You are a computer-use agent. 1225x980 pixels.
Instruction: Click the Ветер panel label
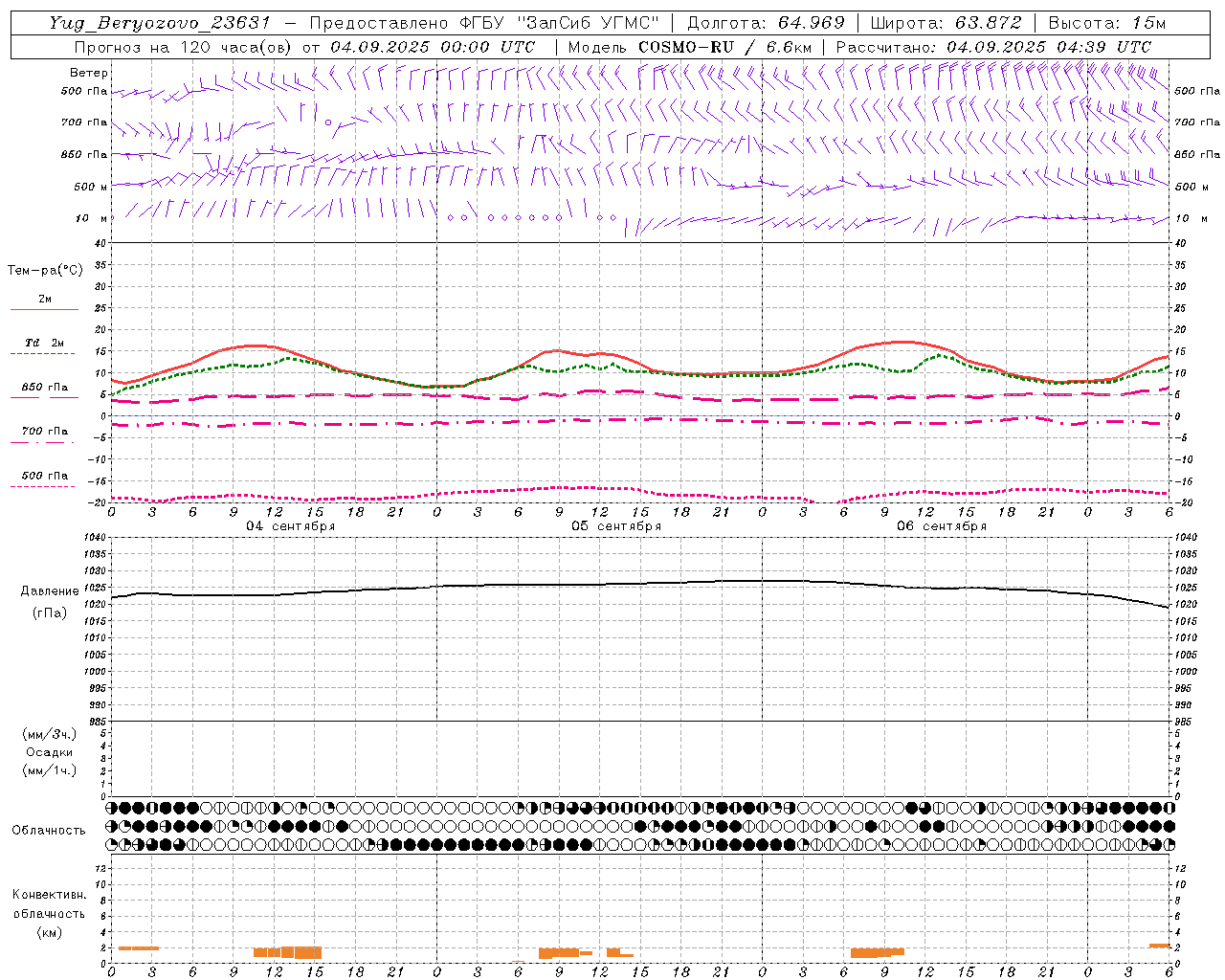pyautogui.click(x=89, y=73)
